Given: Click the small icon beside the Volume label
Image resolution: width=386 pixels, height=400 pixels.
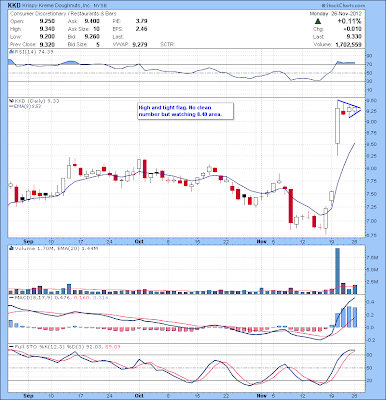Looking at the screenshot, I should [x=11, y=248].
